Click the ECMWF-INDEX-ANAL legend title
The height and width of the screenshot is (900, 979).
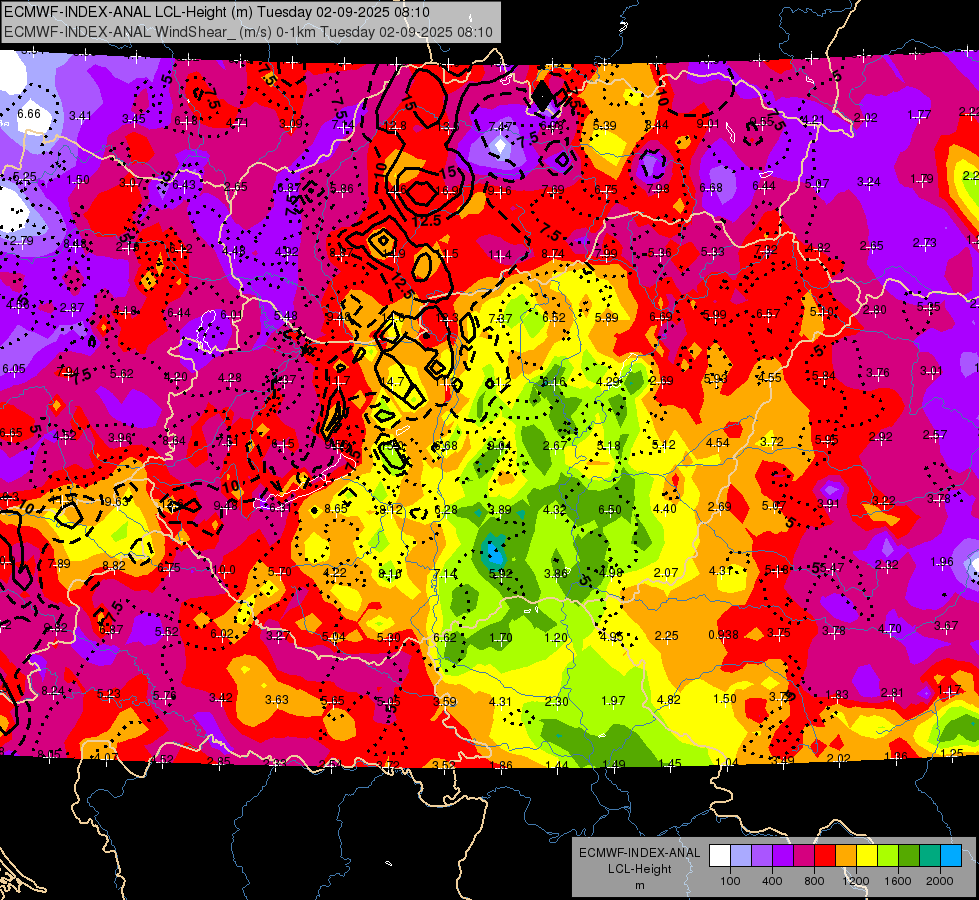click(639, 853)
